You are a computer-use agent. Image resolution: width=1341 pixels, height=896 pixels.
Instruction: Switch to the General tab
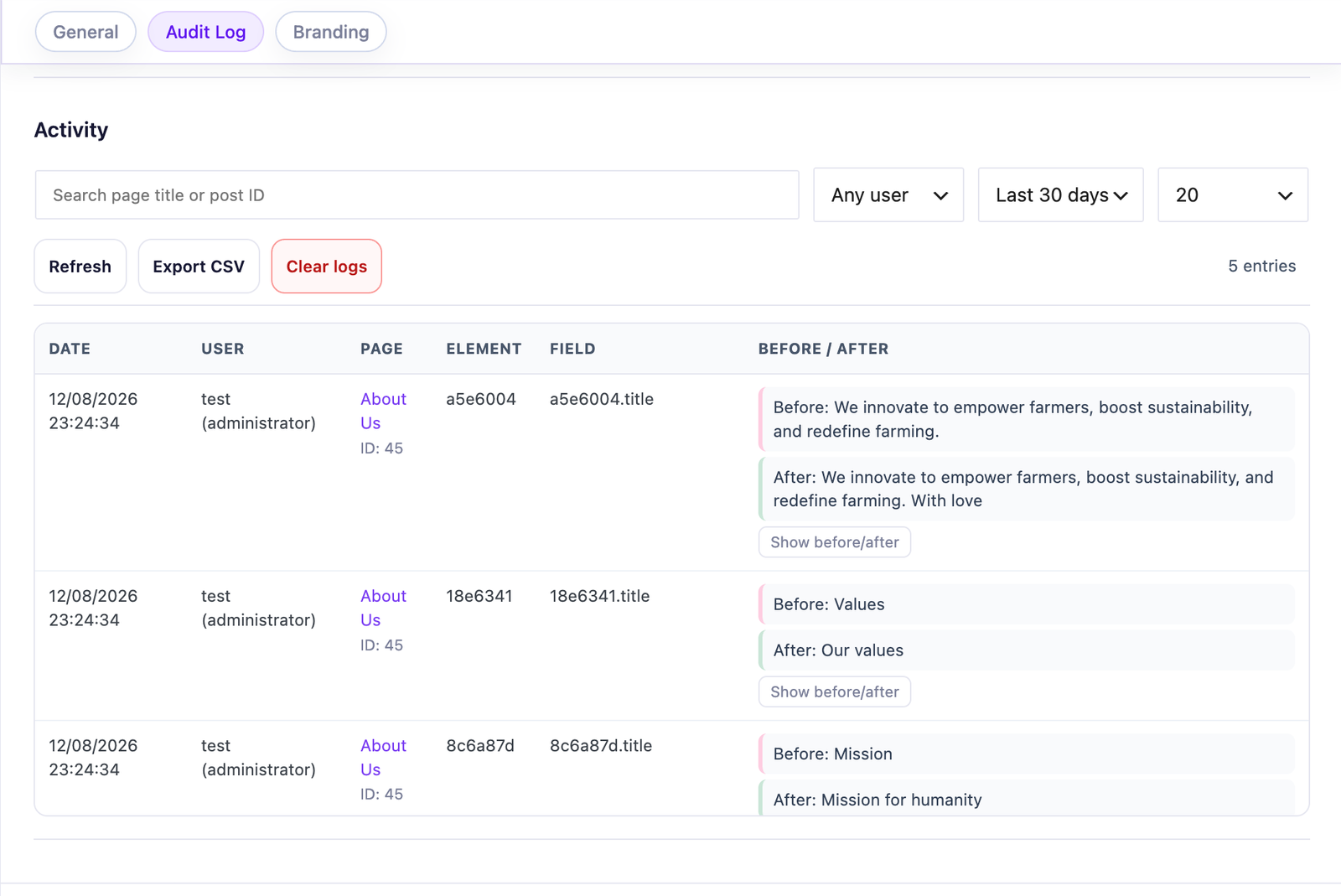(x=85, y=32)
